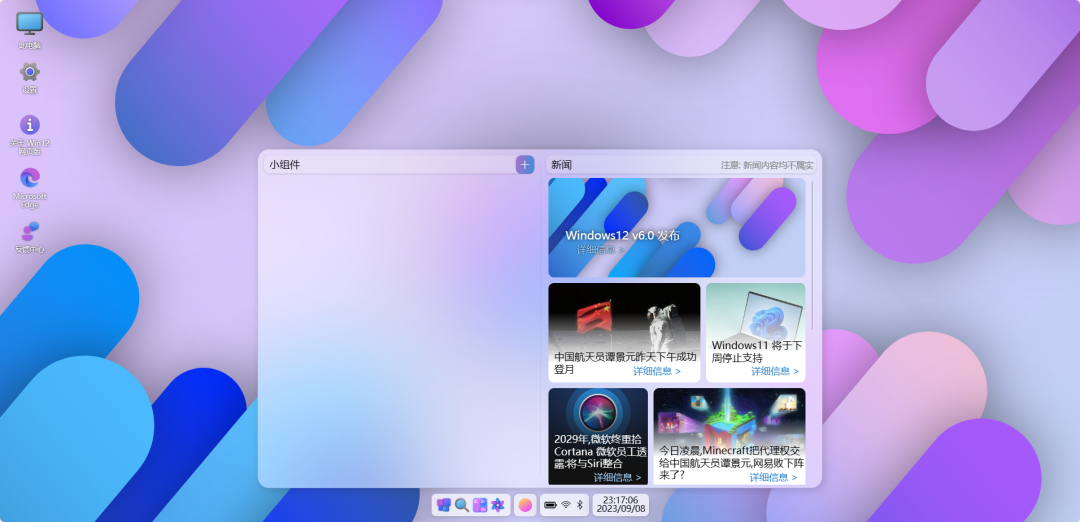Click the magnifier search icon on the taskbar
Screen dimensions: 1080x522
click(x=461, y=505)
